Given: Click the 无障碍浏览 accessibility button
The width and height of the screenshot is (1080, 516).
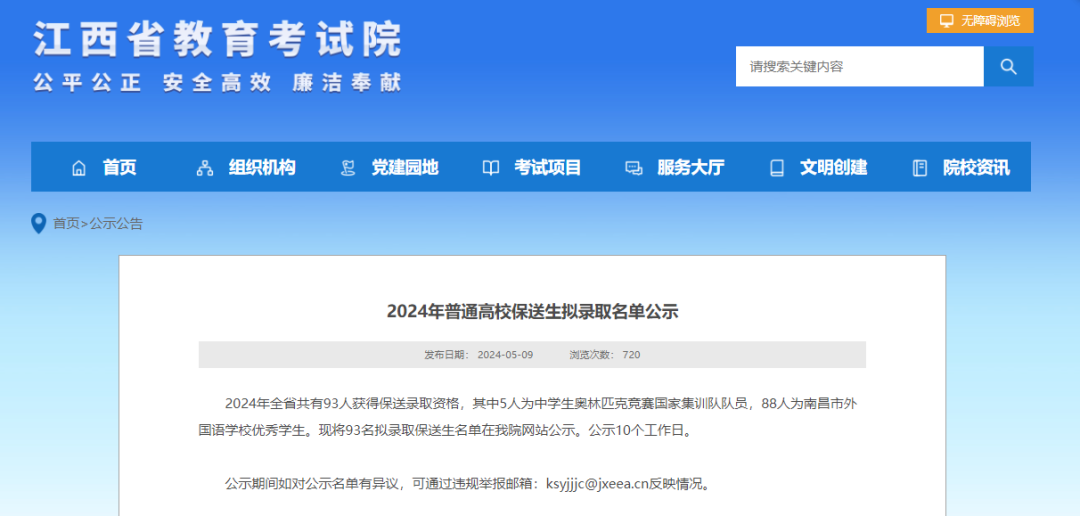Looking at the screenshot, I should pyautogui.click(x=980, y=21).
